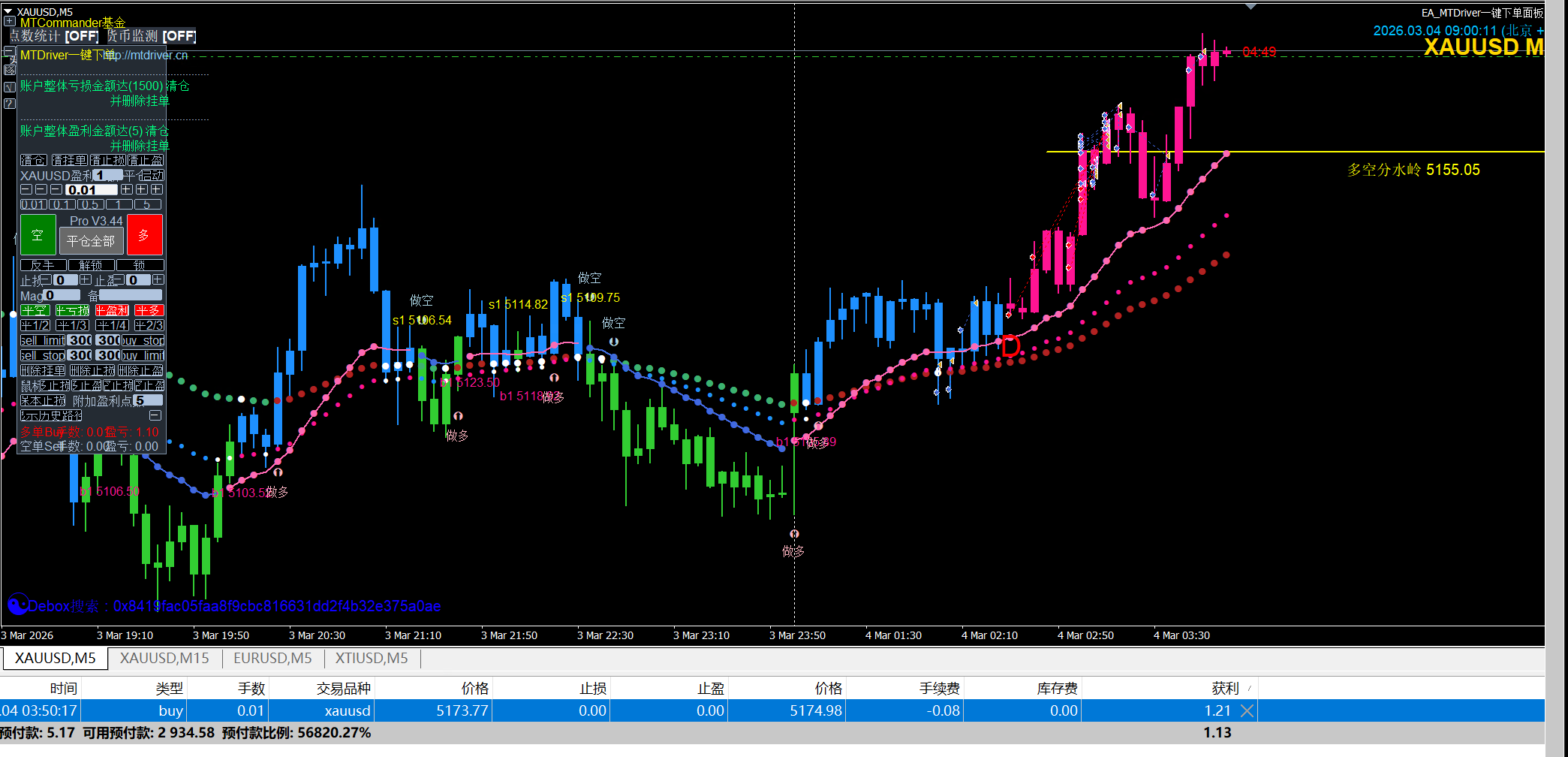This screenshot has height=757, width=1568.
Task: Click the question mark help icon
Action: click(10, 104)
